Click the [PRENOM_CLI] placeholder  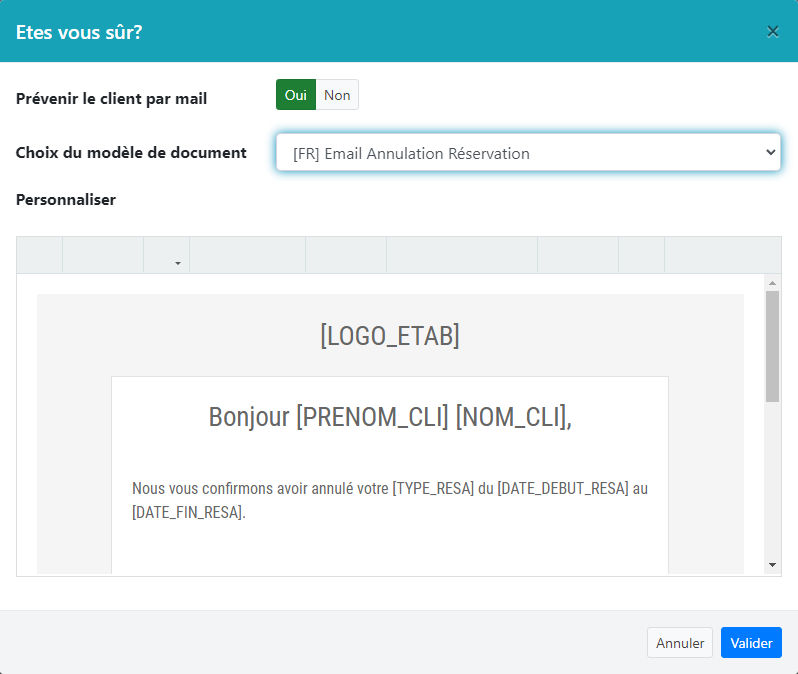372,417
